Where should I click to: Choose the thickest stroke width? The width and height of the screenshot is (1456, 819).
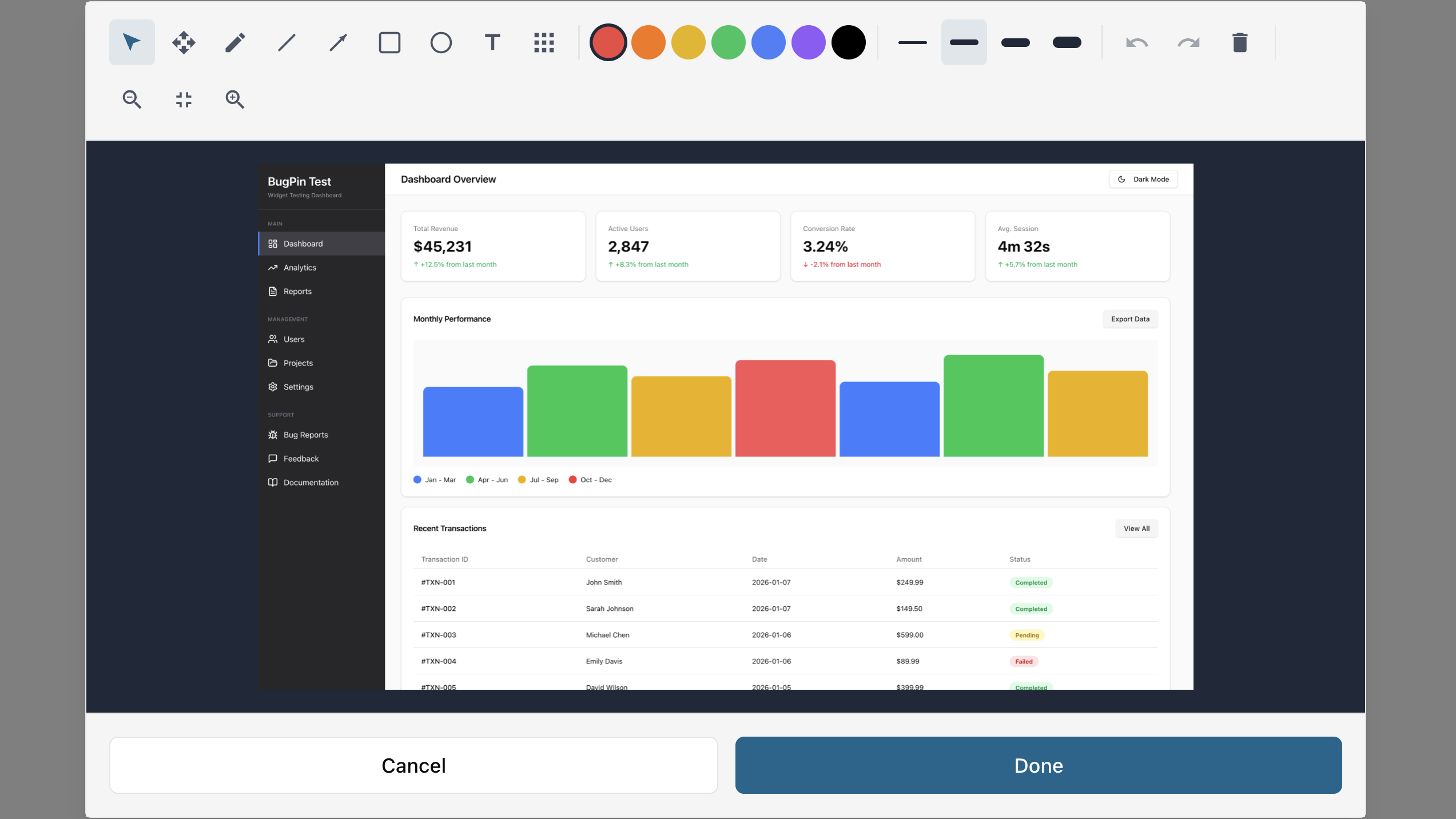pos(1067,42)
